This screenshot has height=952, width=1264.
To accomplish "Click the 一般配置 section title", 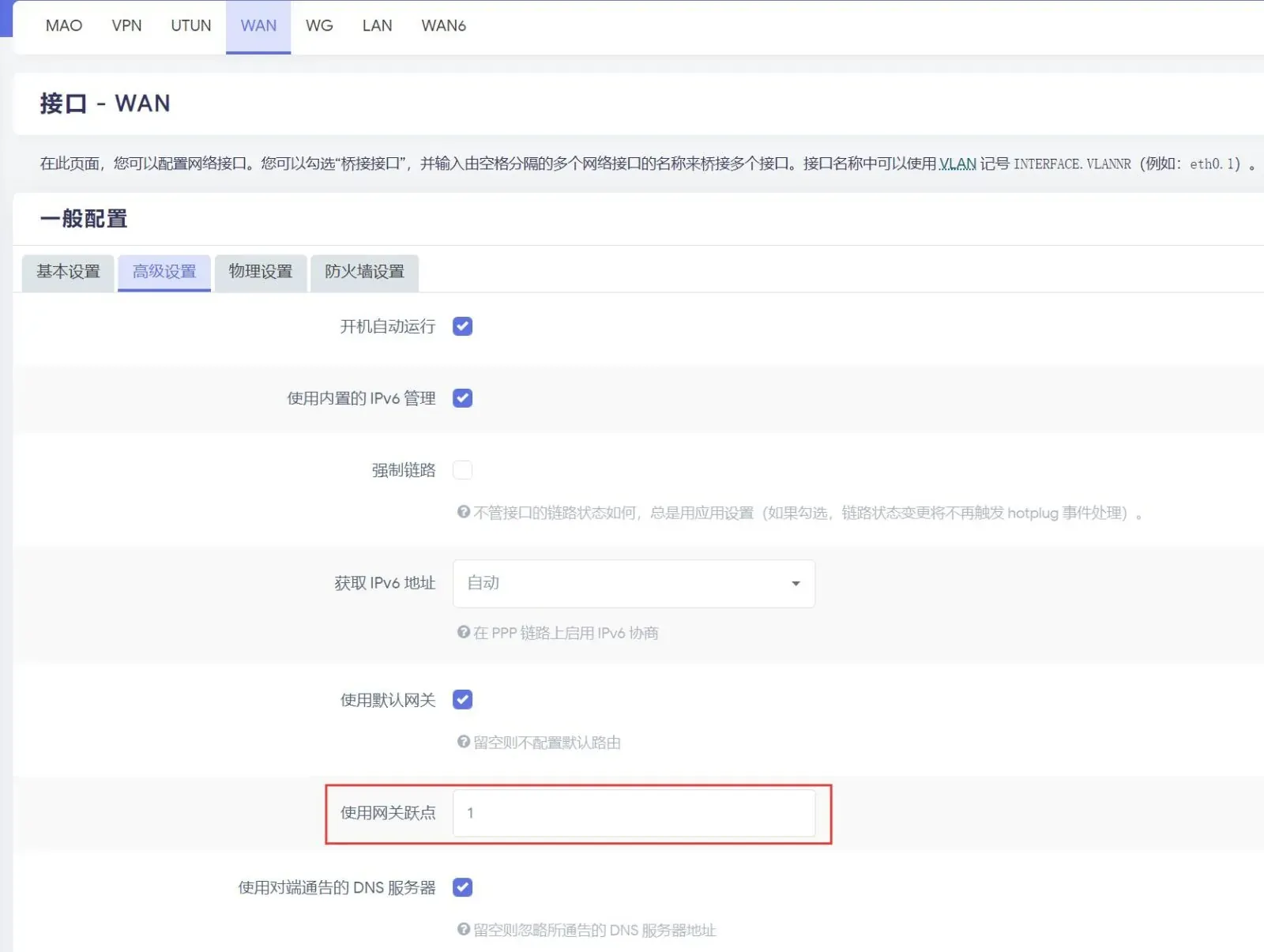I will click(84, 219).
